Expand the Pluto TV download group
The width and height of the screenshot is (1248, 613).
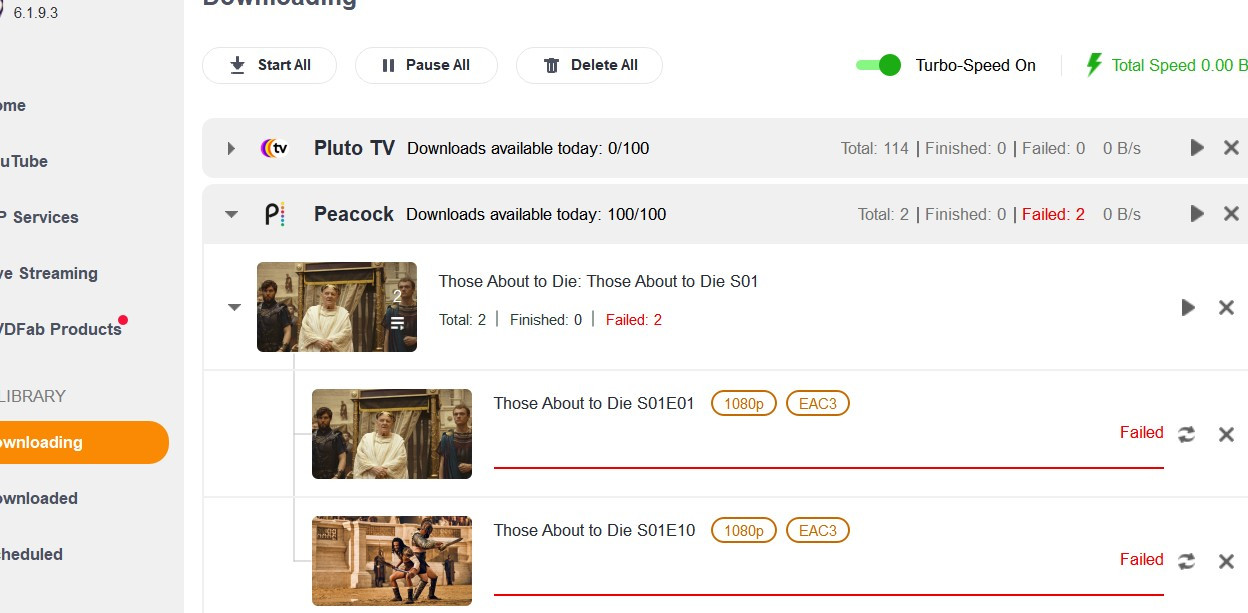tap(231, 148)
